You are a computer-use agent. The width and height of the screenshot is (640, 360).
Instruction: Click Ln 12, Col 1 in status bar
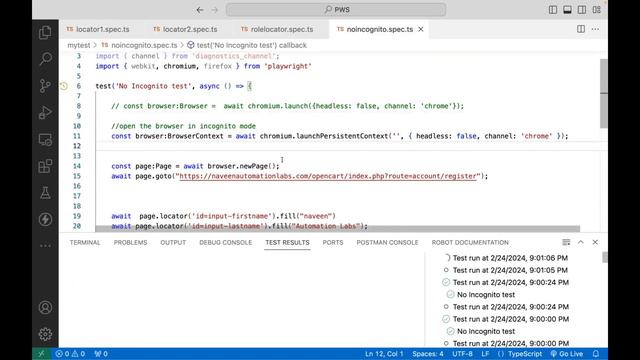384,354
